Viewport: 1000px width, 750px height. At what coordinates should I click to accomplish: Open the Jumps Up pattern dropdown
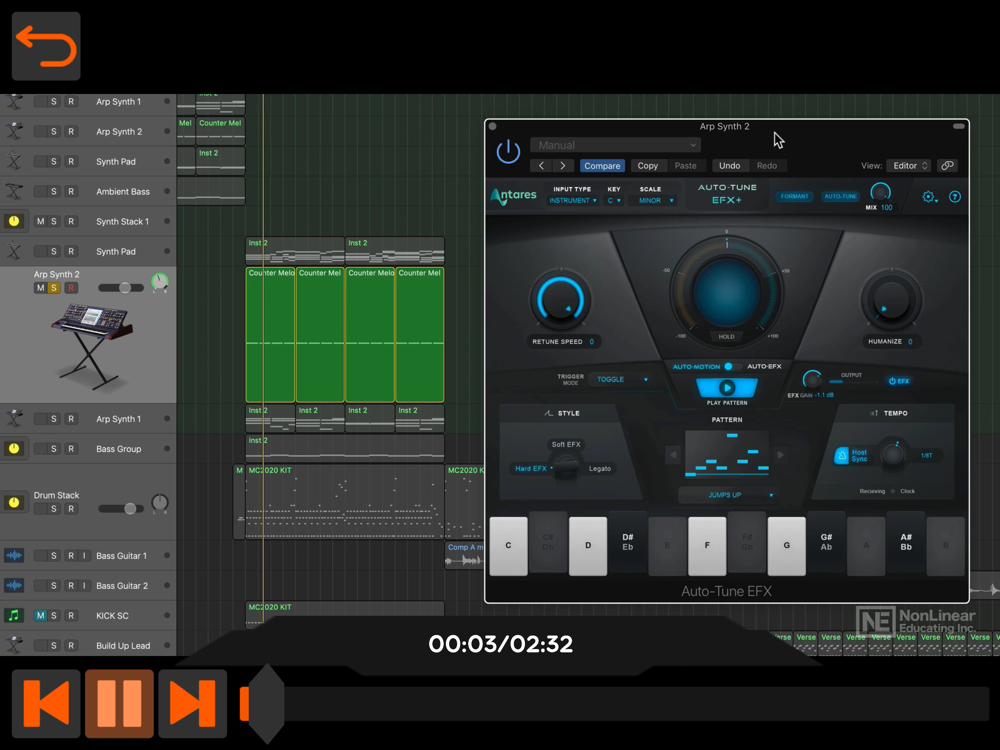(728, 495)
